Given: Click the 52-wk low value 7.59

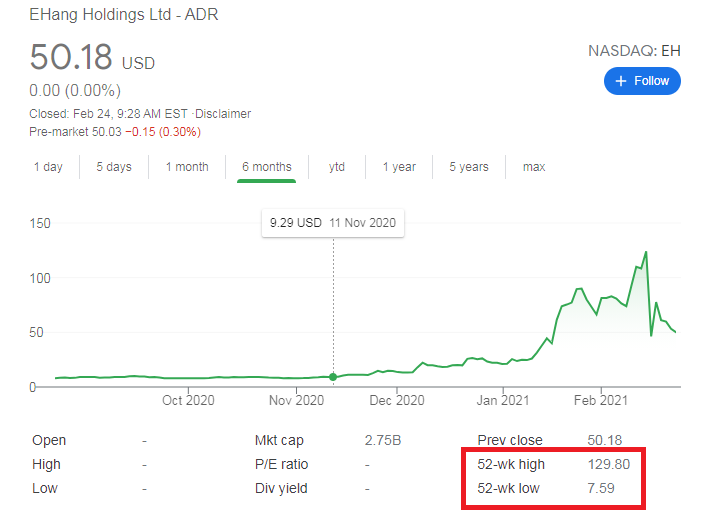Looking at the screenshot, I should (601, 488).
